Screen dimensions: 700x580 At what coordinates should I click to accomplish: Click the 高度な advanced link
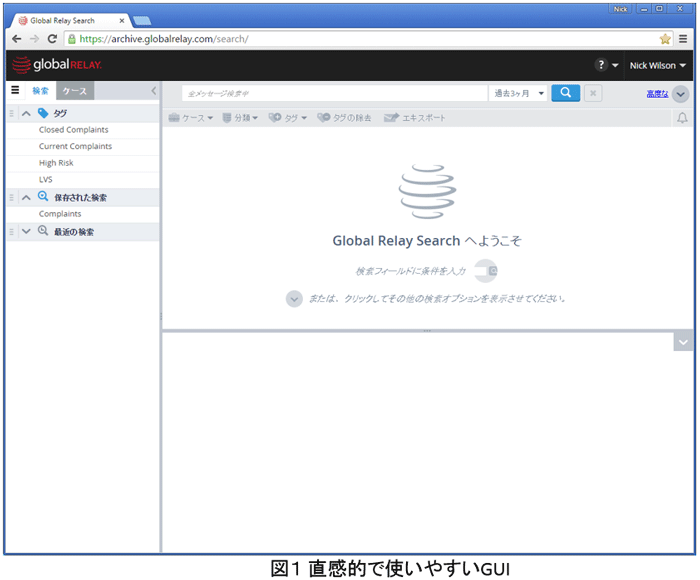point(658,94)
